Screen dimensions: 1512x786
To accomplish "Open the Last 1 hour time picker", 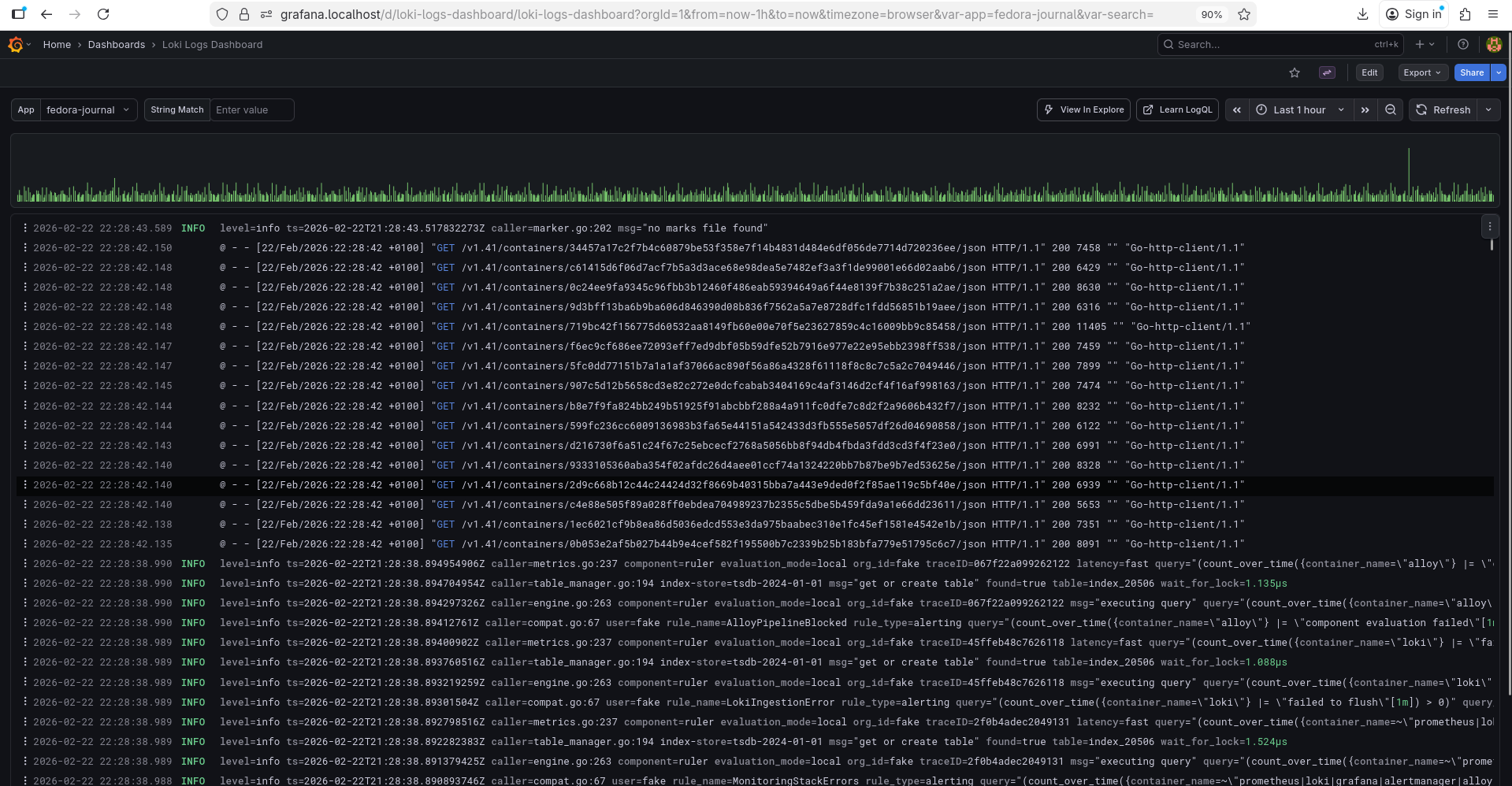I will coord(1300,110).
